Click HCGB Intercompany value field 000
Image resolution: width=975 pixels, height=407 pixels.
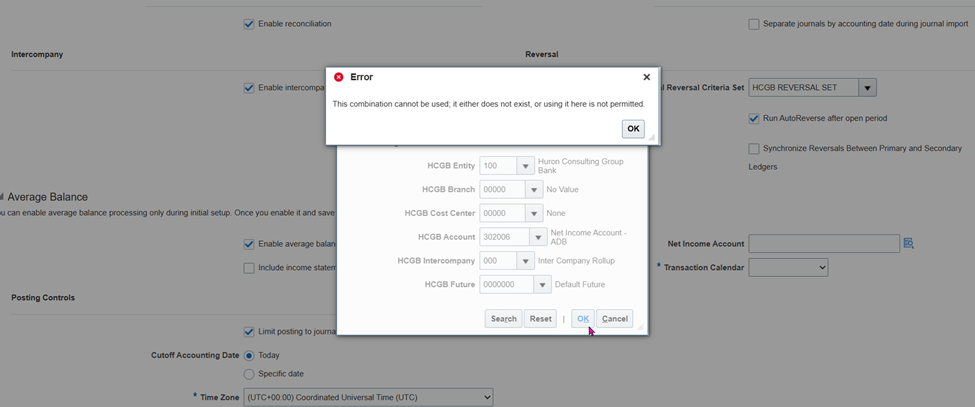tap(498, 261)
